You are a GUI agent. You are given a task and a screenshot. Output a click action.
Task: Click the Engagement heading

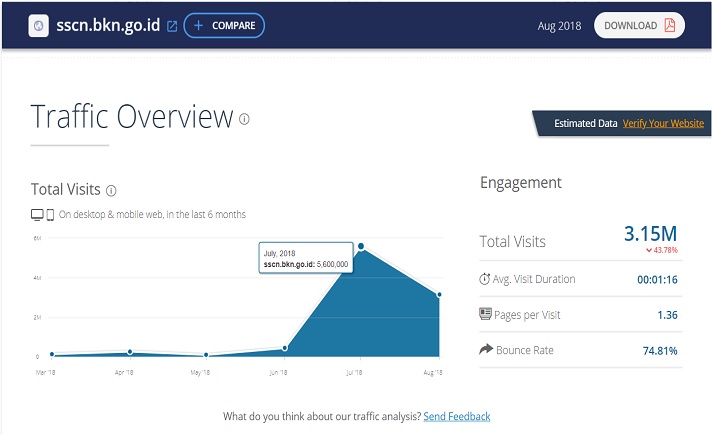[521, 183]
